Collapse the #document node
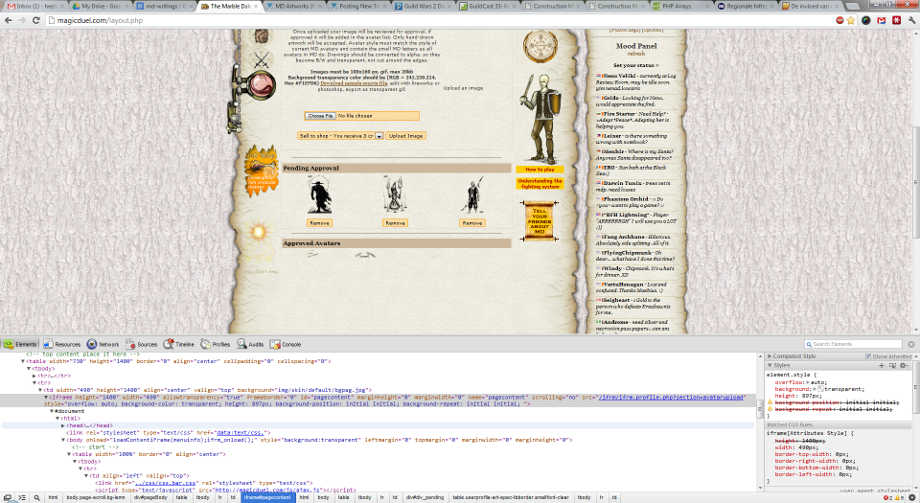920x503 pixels. [x=52, y=411]
